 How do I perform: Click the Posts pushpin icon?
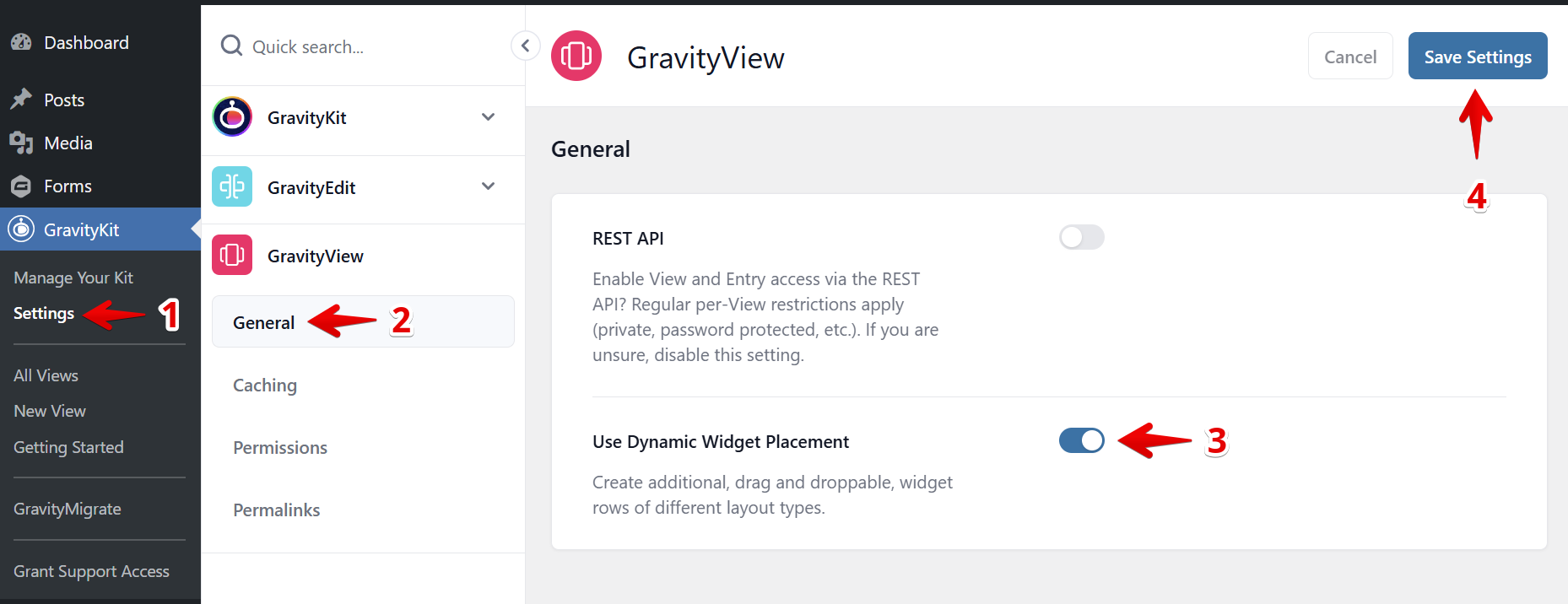(22, 100)
